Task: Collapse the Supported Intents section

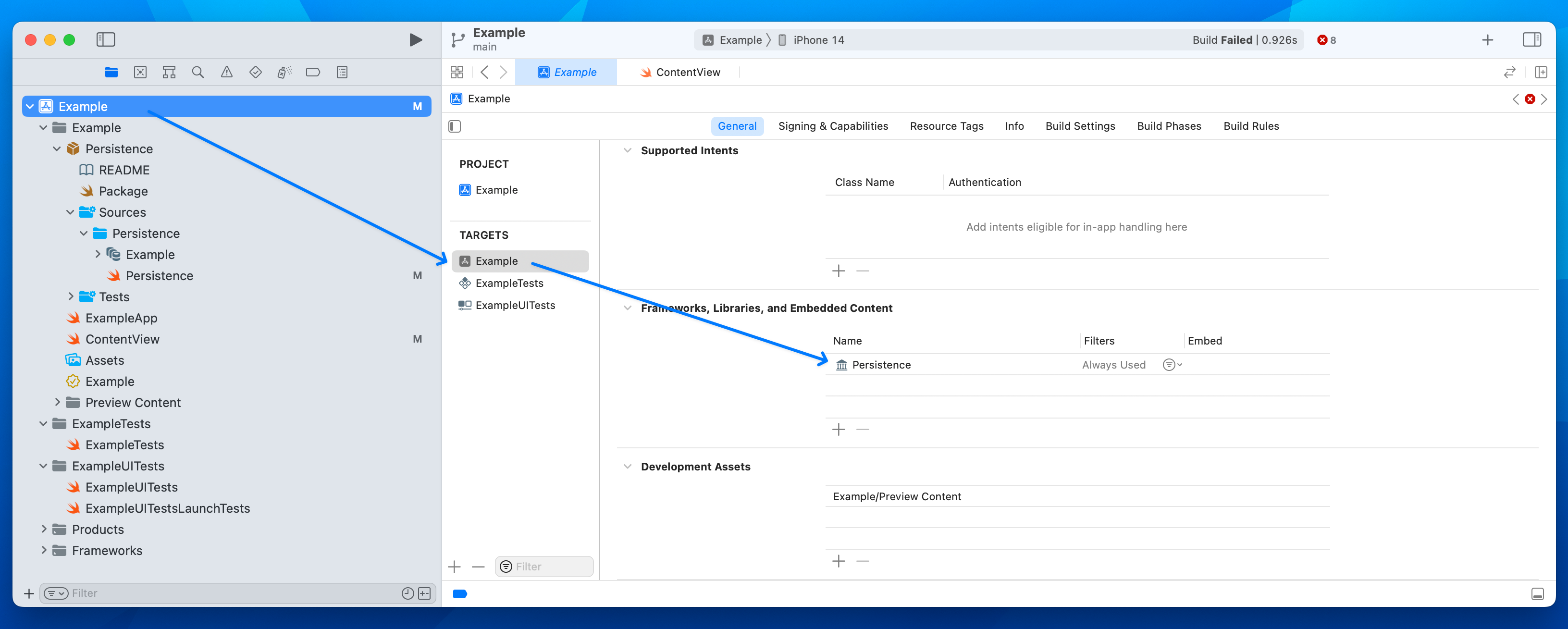Action: (x=628, y=150)
